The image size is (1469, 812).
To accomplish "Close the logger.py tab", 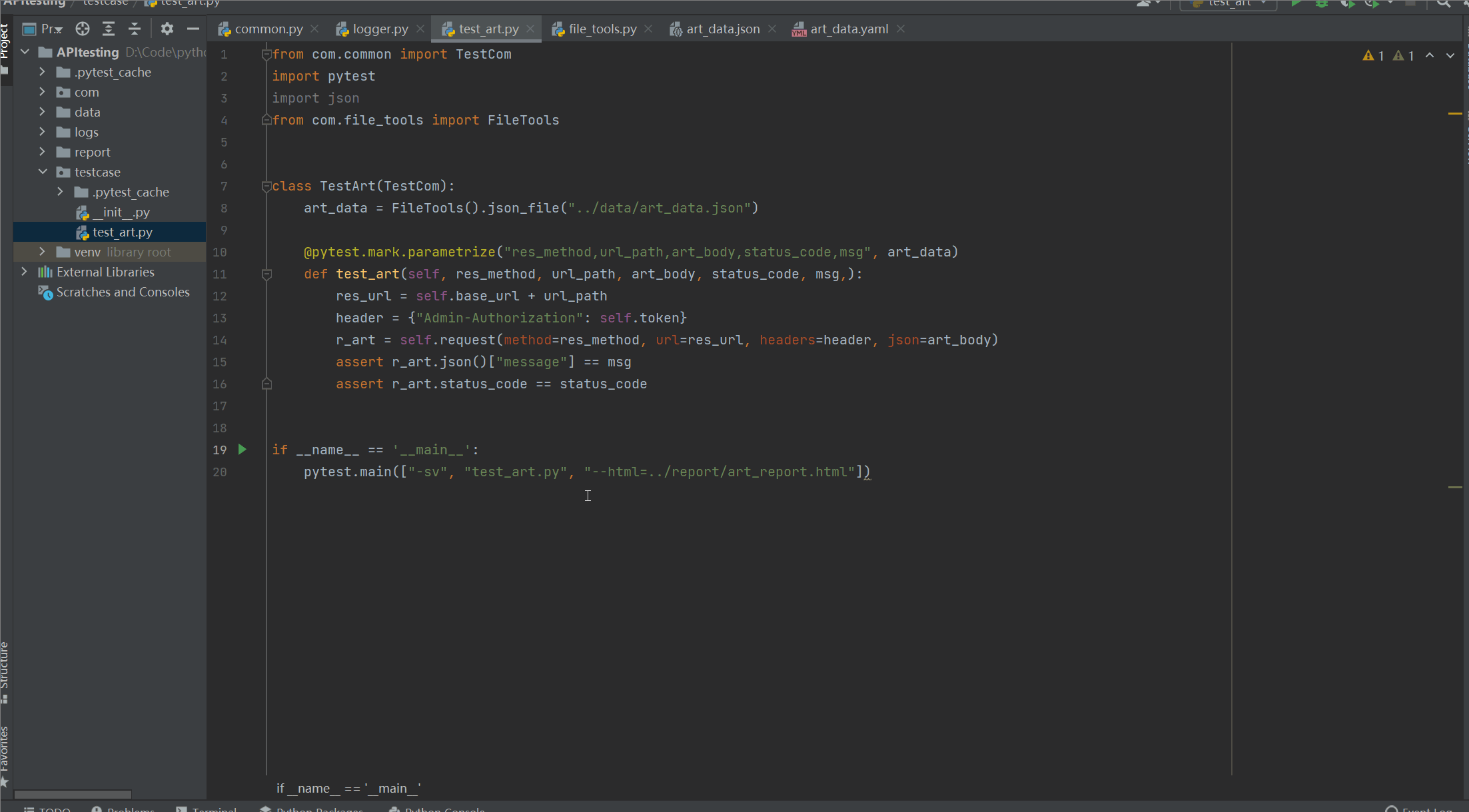I will (420, 29).
